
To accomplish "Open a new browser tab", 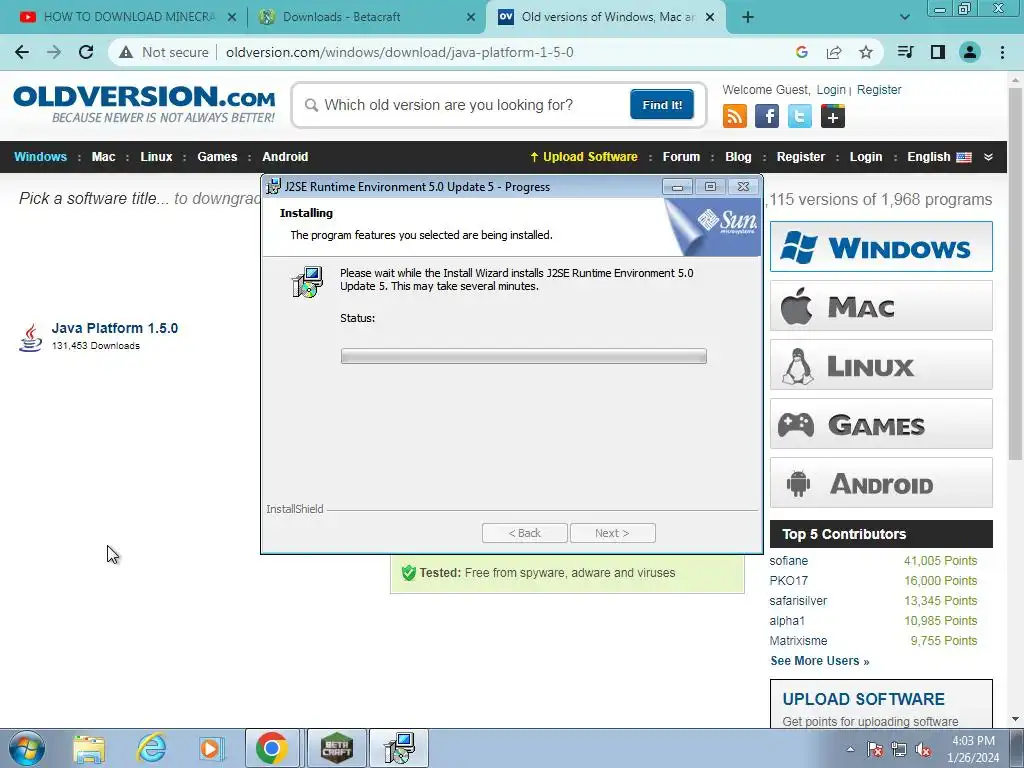I will [748, 17].
